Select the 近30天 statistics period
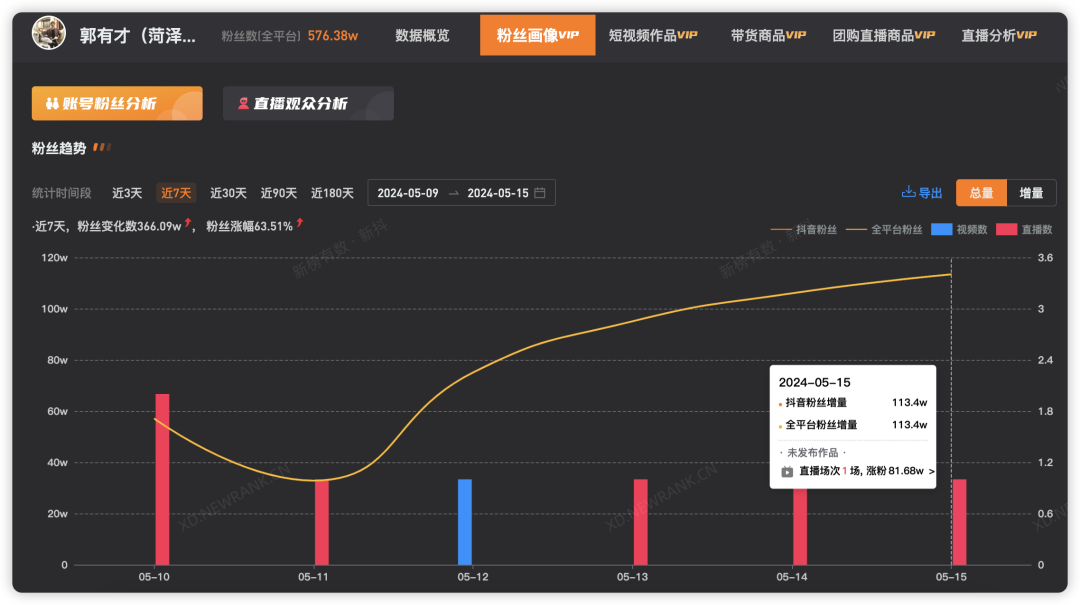This screenshot has height=605, width=1080. pyautogui.click(x=228, y=192)
